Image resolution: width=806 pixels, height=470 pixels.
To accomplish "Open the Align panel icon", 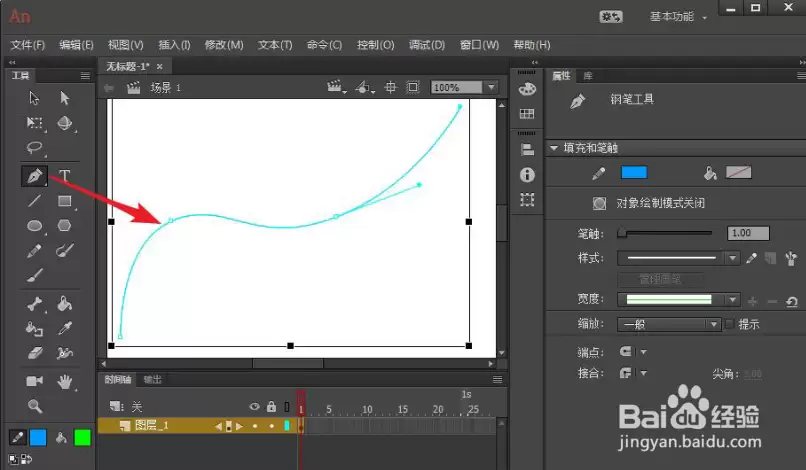I will pos(527,150).
